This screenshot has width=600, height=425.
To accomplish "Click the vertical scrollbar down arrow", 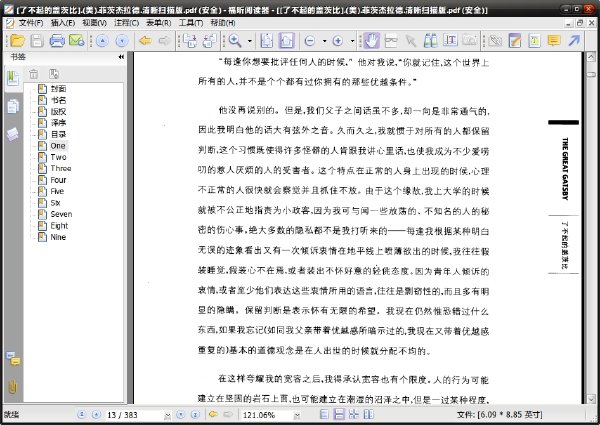I will click(x=591, y=399).
